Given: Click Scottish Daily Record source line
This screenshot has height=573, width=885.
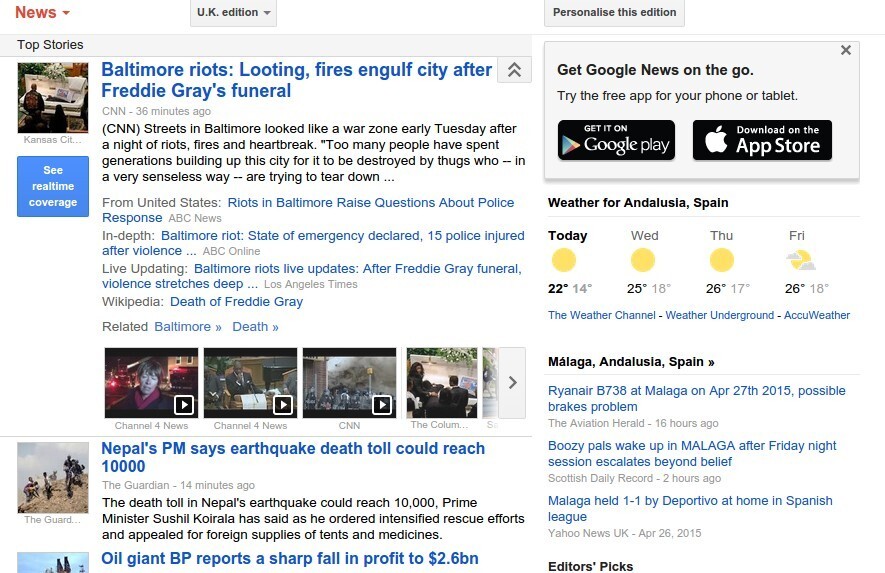Looking at the screenshot, I should (x=634, y=478).
